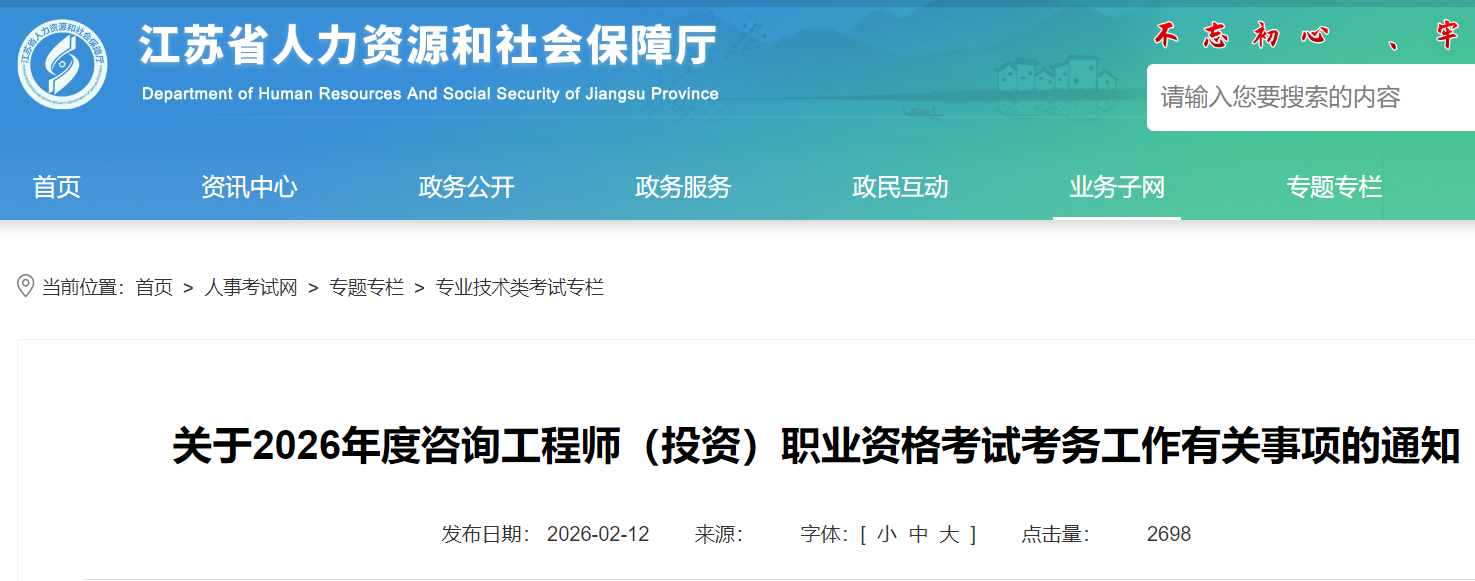Click the location pin icon beside 当前位置
The width and height of the screenshot is (1475, 581).
point(26,287)
